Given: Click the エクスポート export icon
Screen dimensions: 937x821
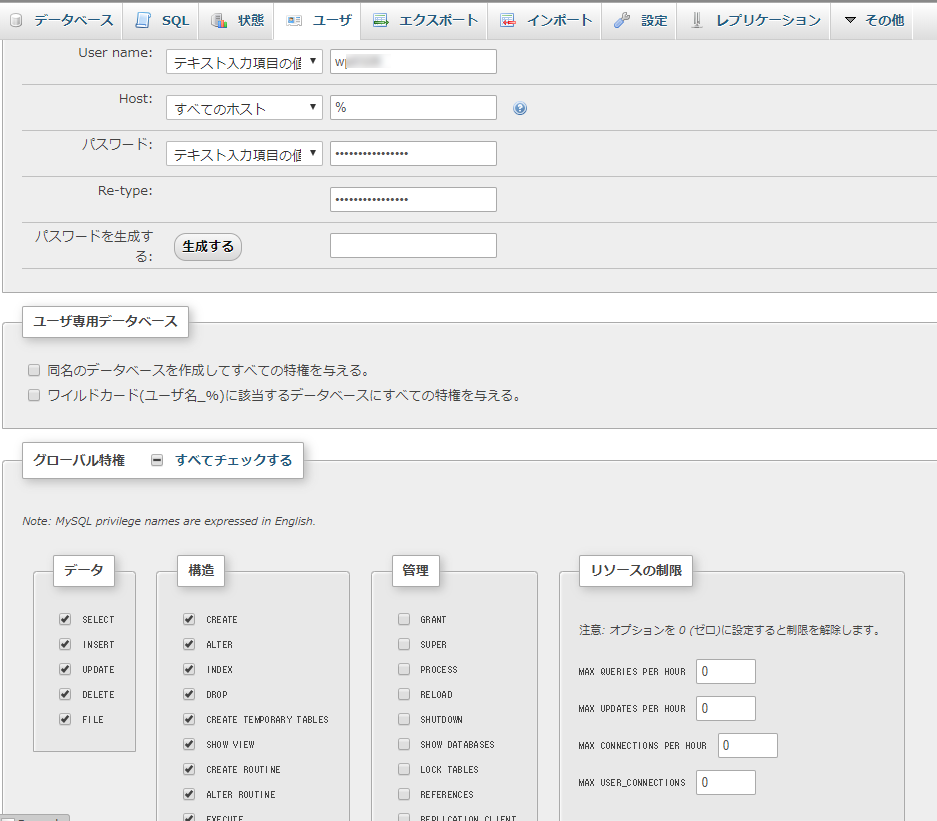Looking at the screenshot, I should click(x=380, y=20).
